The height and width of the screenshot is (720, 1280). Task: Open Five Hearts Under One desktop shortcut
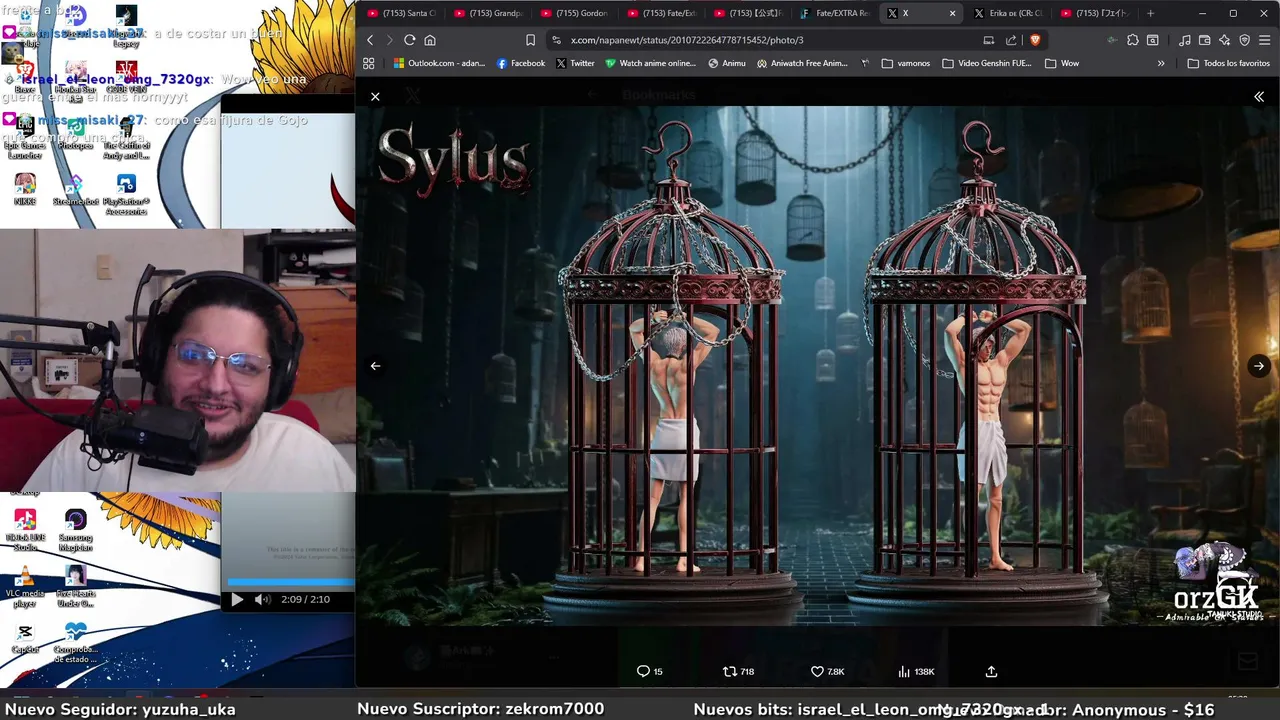click(x=76, y=587)
